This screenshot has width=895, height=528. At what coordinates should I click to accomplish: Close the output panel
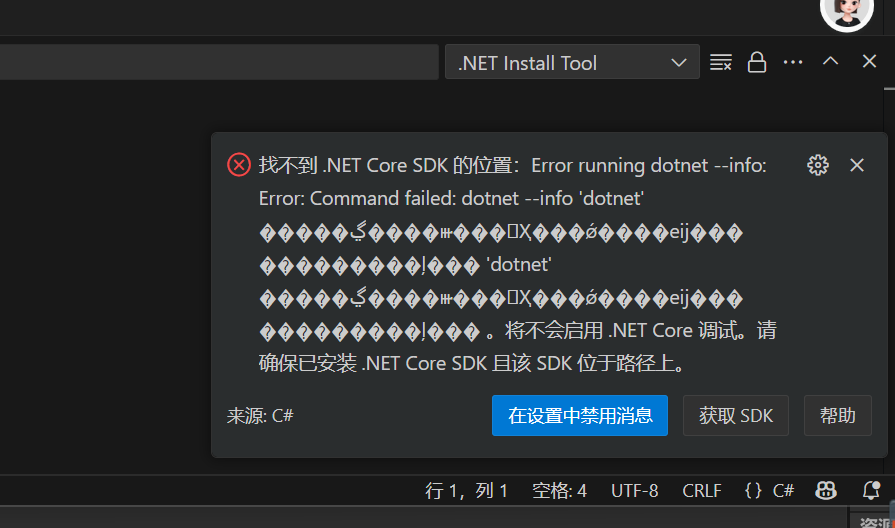(869, 61)
